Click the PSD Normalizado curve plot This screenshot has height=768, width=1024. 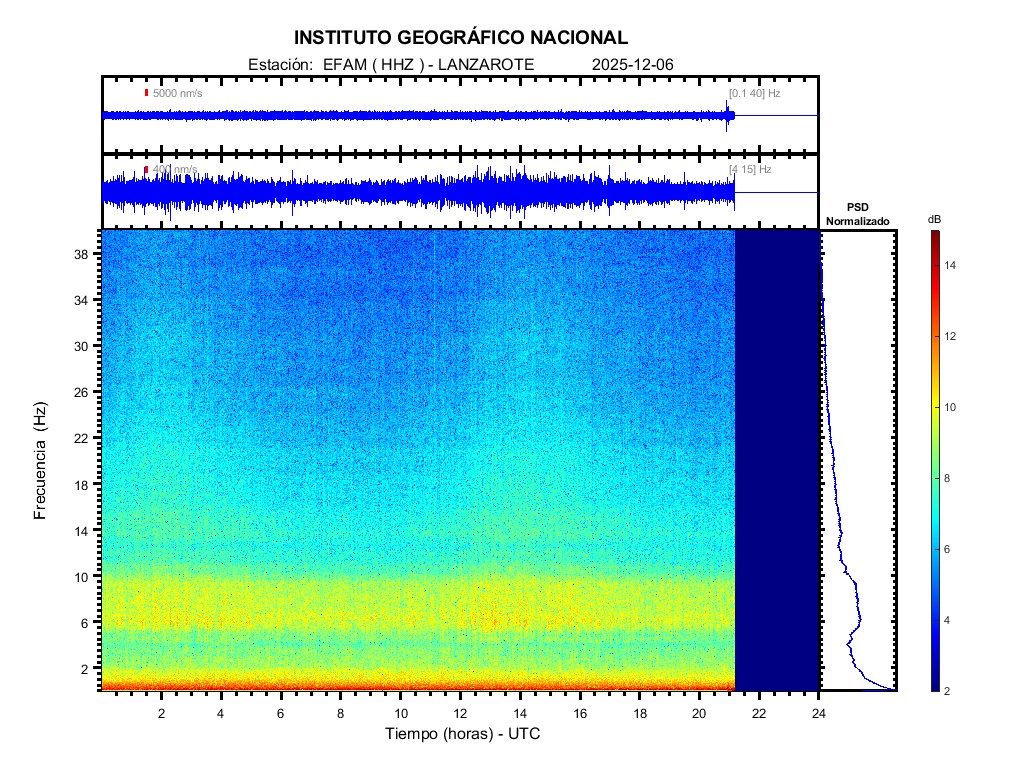coord(858,460)
